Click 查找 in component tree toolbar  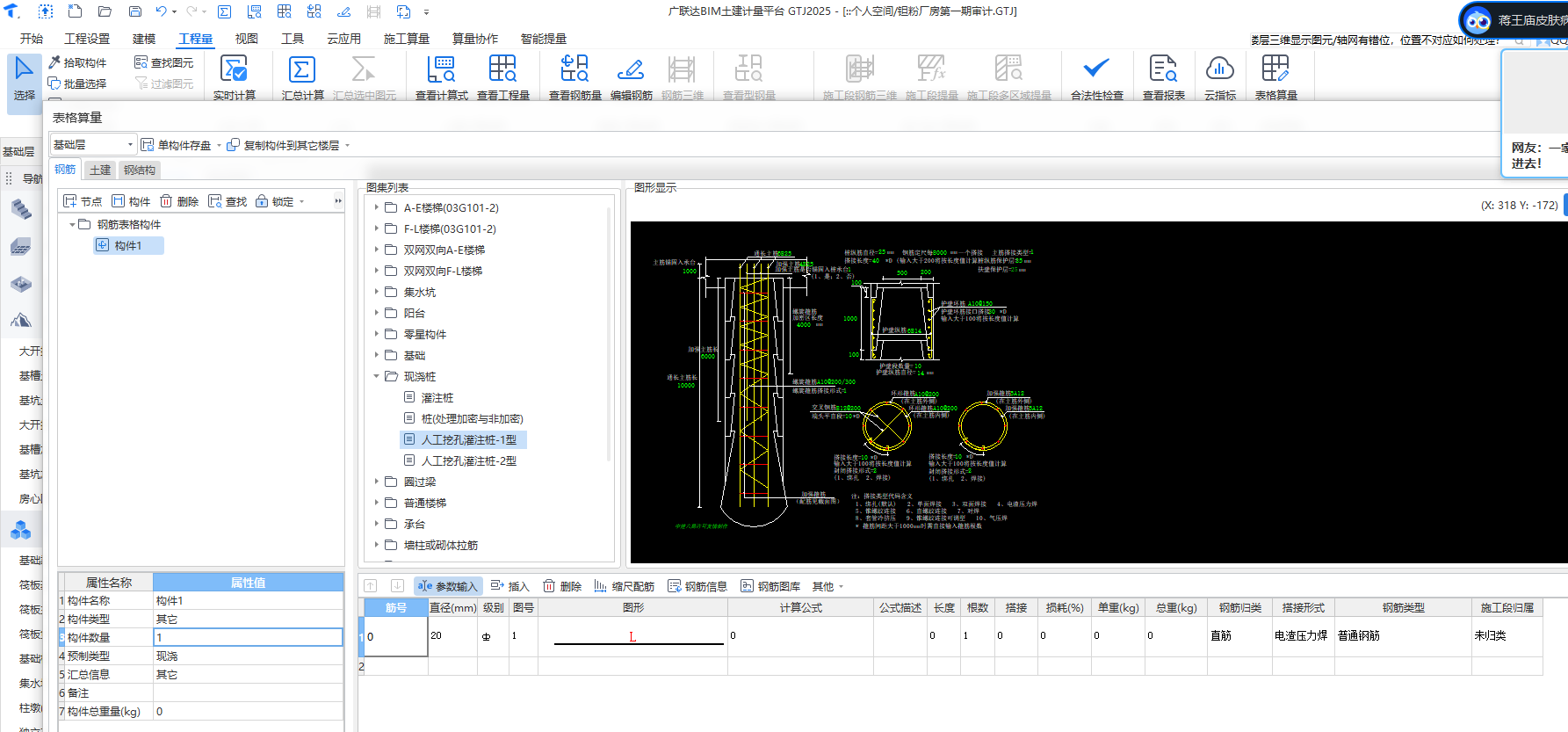[228, 201]
